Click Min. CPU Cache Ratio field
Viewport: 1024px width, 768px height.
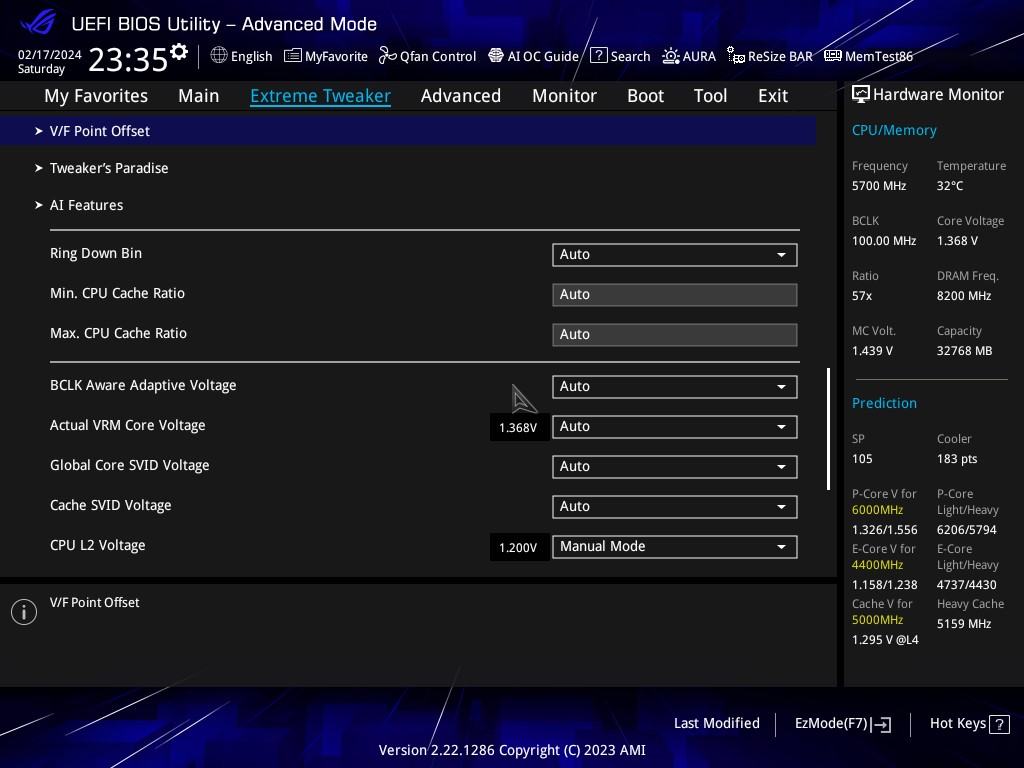coord(675,295)
